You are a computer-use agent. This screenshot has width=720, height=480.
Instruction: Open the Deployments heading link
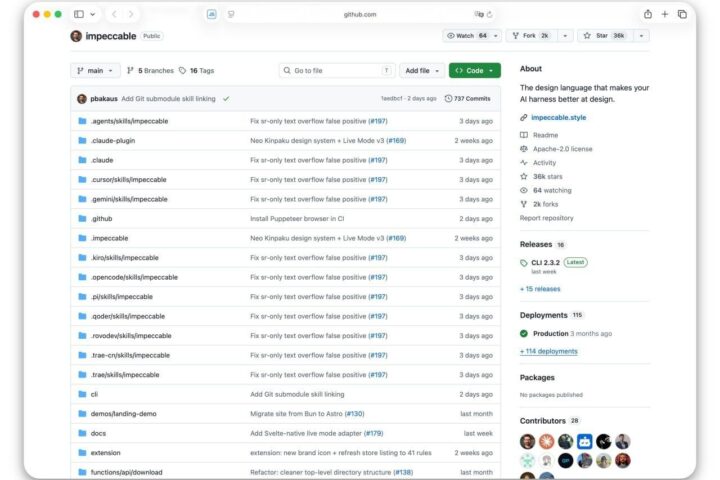(x=544, y=315)
